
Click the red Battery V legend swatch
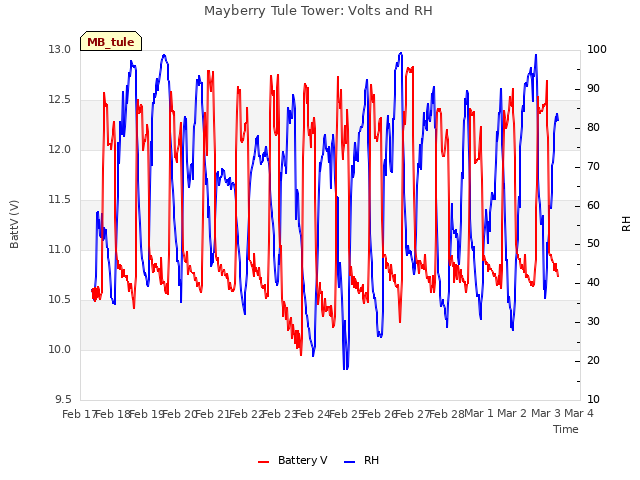coord(264,462)
